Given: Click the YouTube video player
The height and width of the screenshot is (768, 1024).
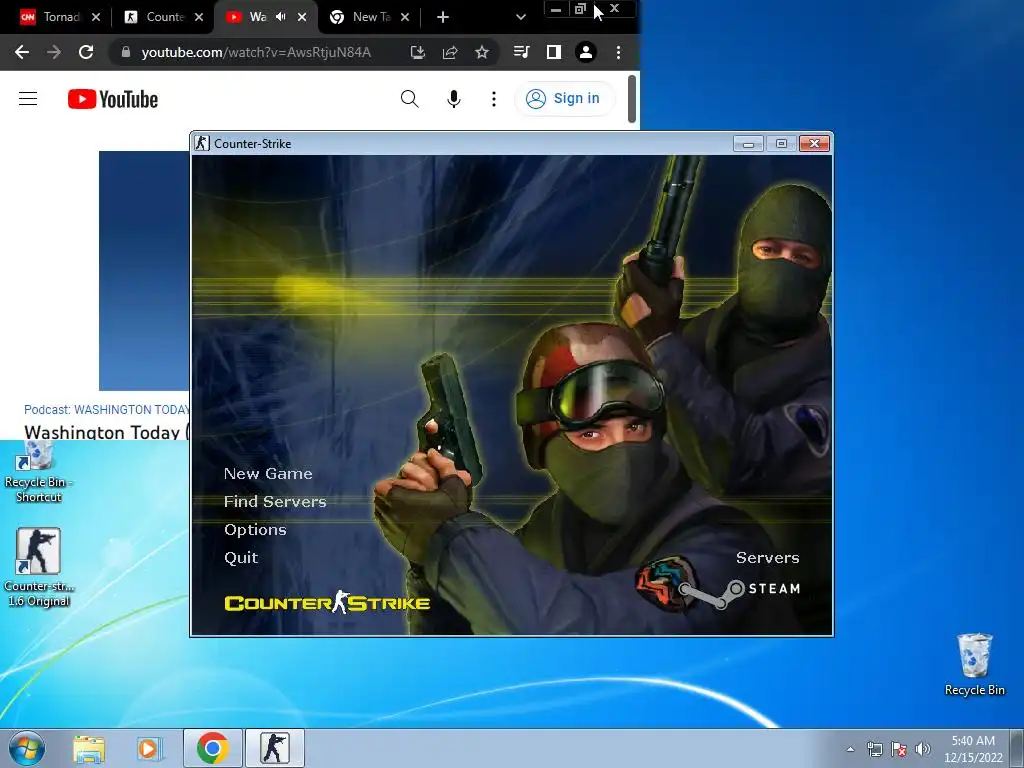Looking at the screenshot, I should click(x=144, y=271).
